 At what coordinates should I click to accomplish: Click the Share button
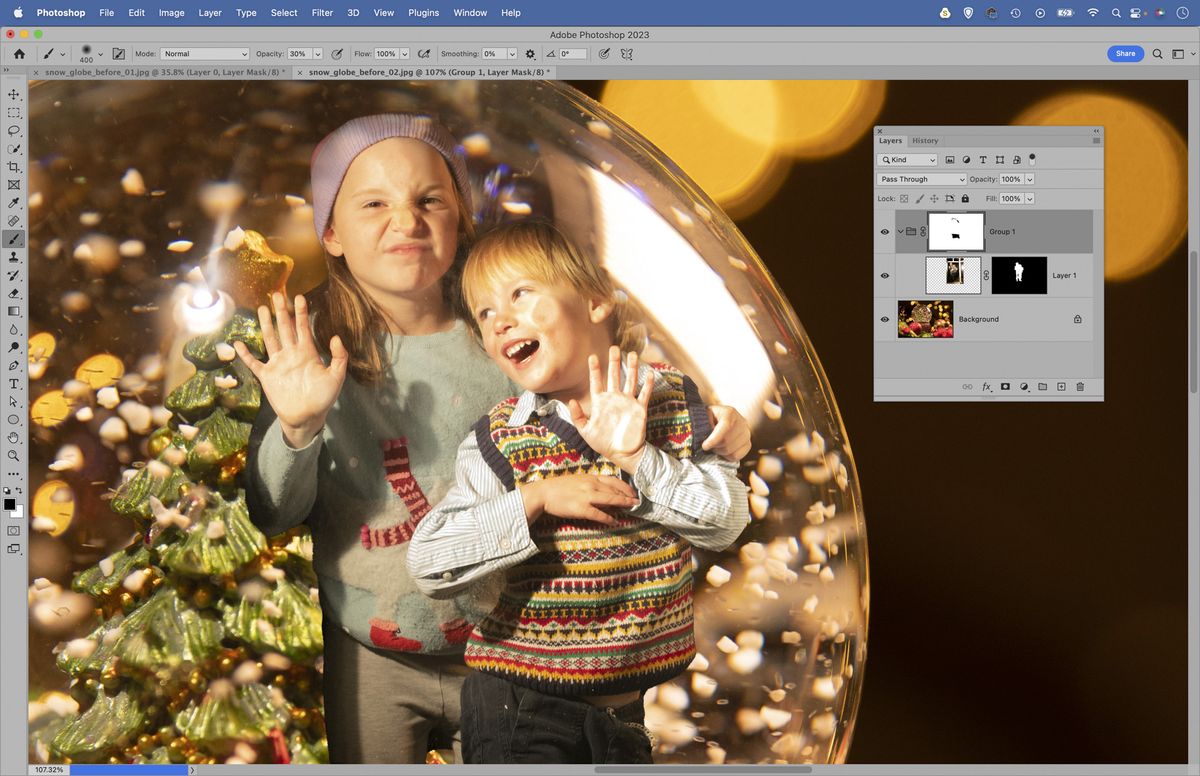pyautogui.click(x=1125, y=54)
